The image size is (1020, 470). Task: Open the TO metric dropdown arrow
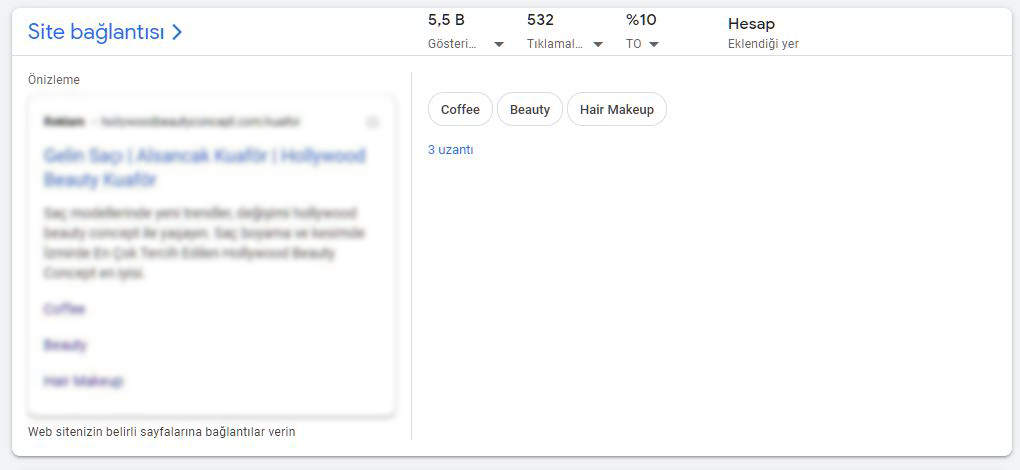654,44
